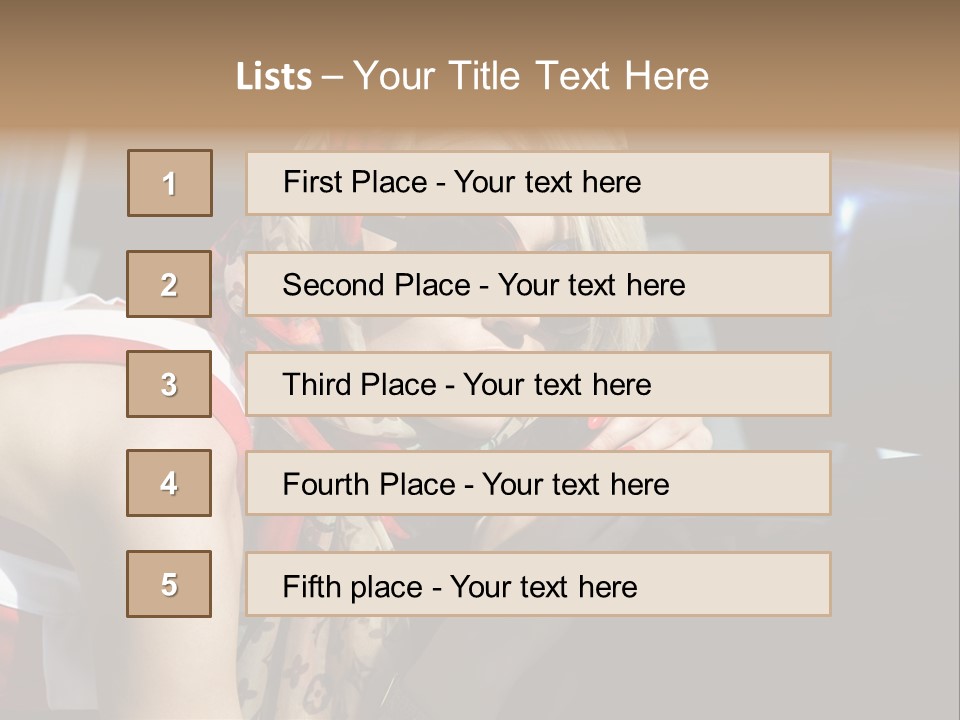
Task: Click the words "Third Place"
Action: (x=359, y=385)
